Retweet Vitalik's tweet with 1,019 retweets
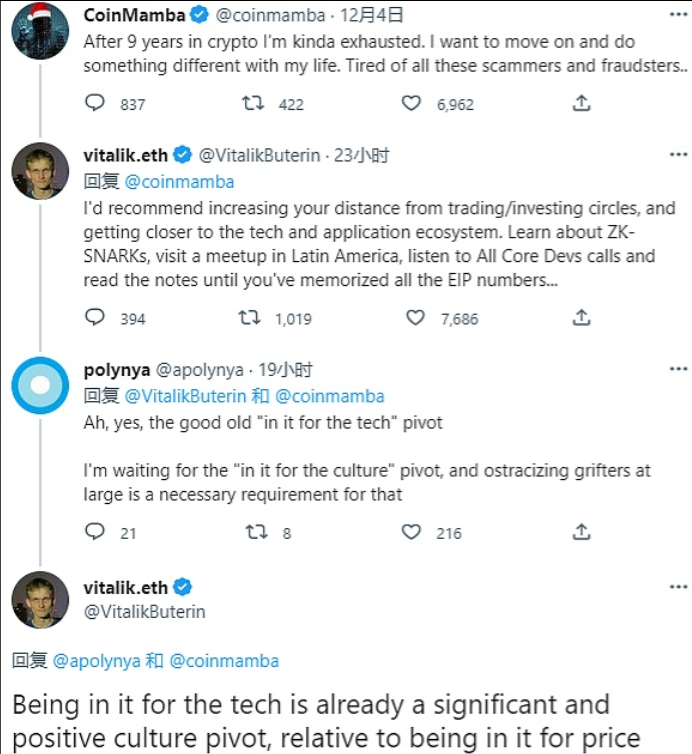 250,318
